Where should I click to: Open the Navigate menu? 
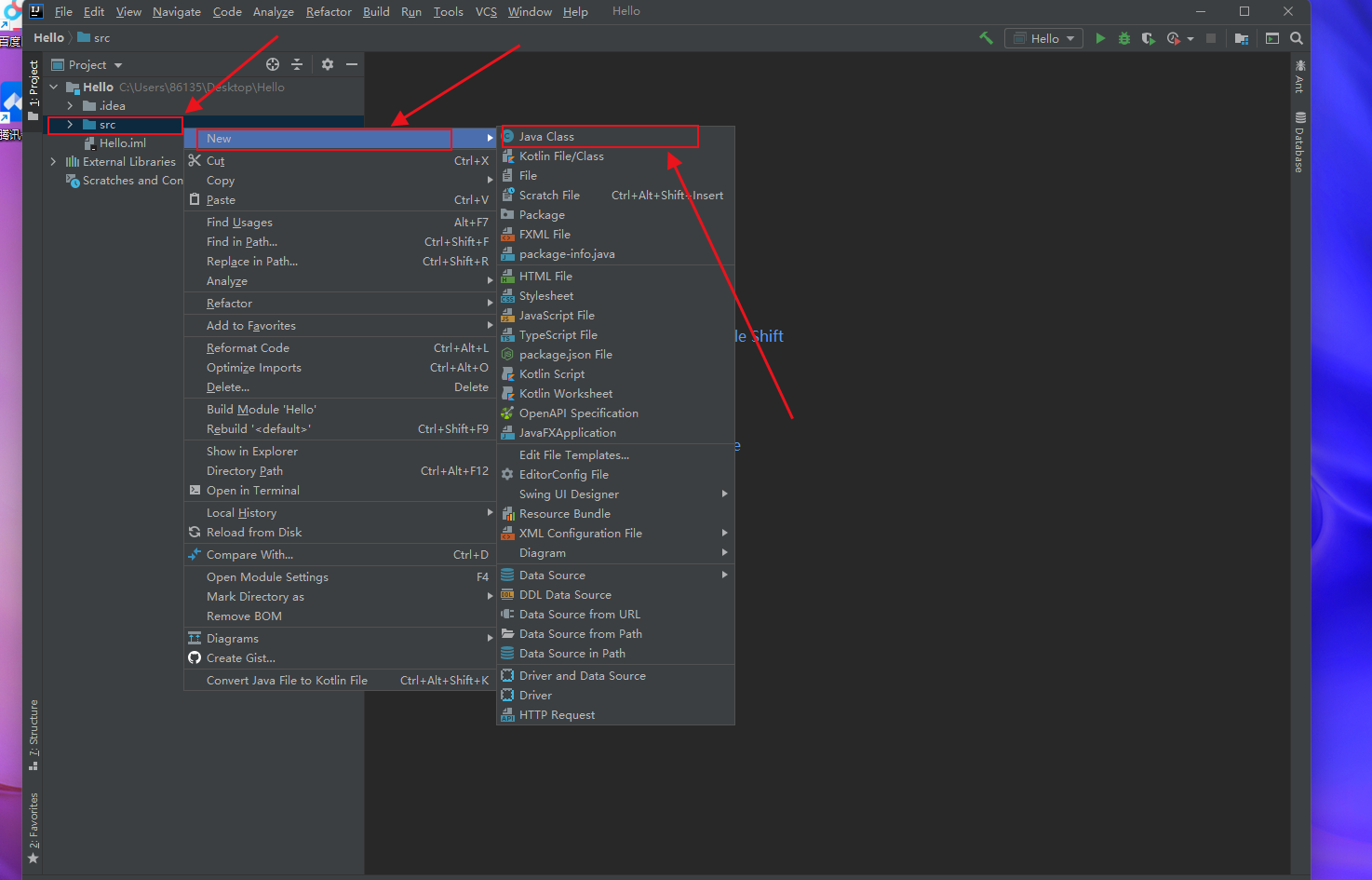tap(177, 11)
